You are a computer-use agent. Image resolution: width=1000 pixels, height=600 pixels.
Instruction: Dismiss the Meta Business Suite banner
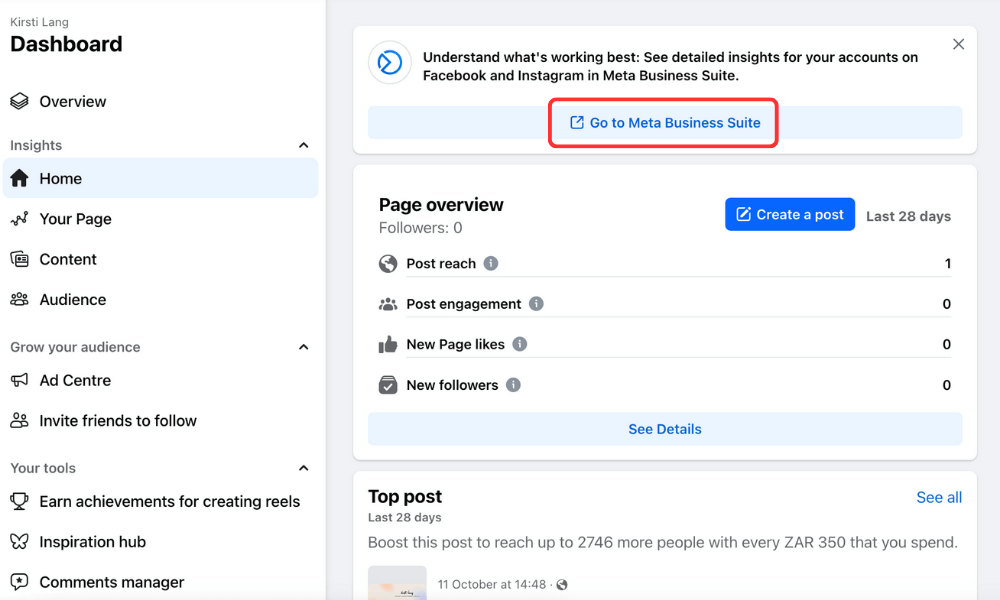point(958,44)
